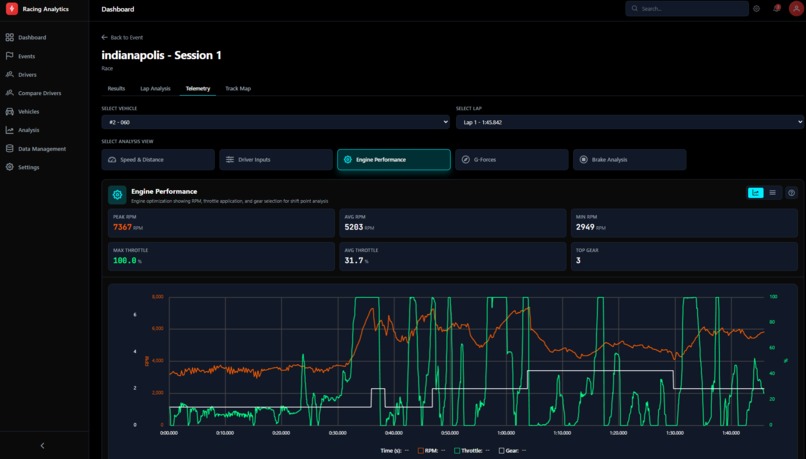The height and width of the screenshot is (459, 806).
Task: Click the 1:00.000 time axis label
Action: [x=506, y=433]
